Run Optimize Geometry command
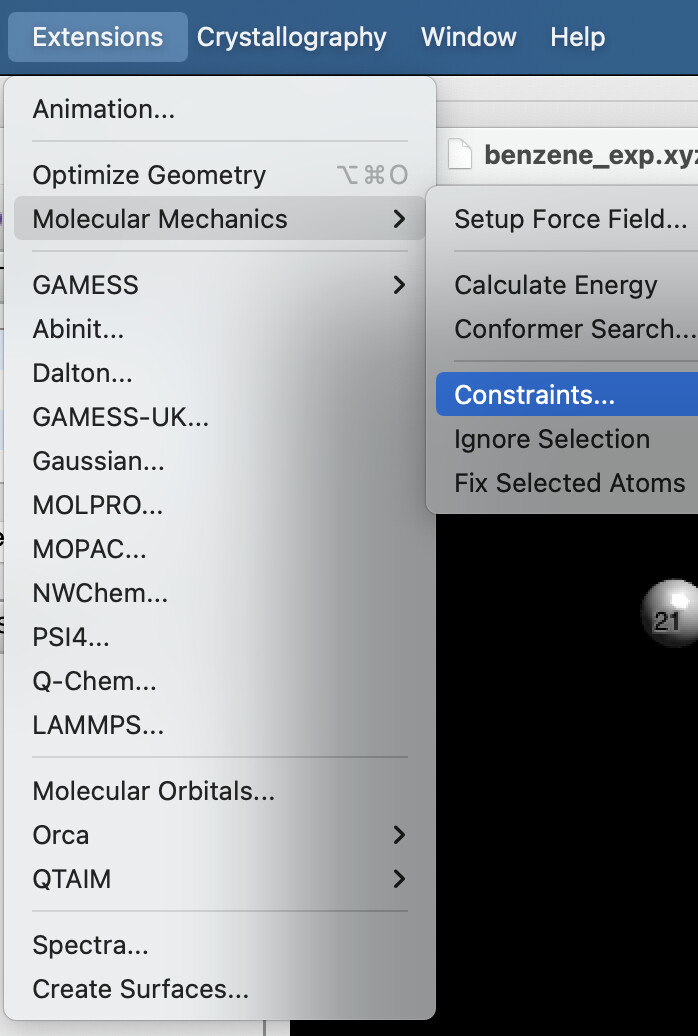This screenshot has width=698, height=1036. pos(149,175)
